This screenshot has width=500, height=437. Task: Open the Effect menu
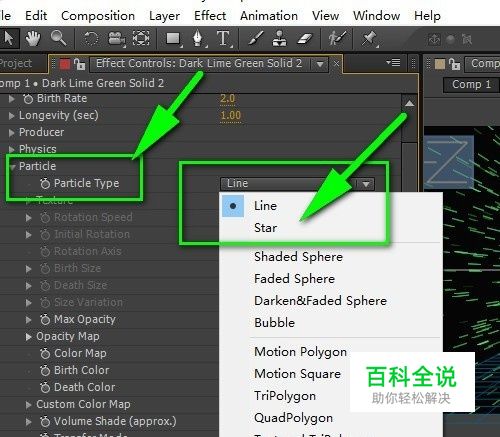coord(210,16)
